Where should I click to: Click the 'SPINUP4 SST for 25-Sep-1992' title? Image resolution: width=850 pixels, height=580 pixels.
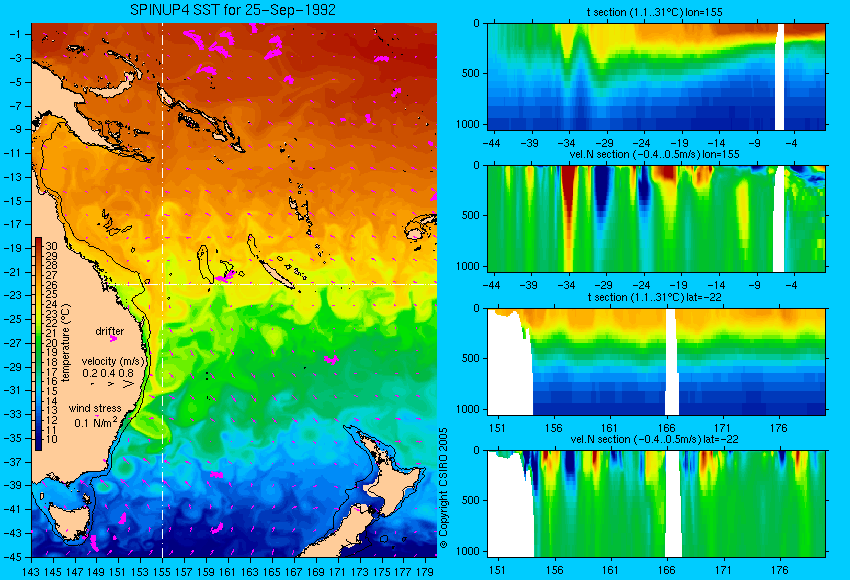(233, 10)
